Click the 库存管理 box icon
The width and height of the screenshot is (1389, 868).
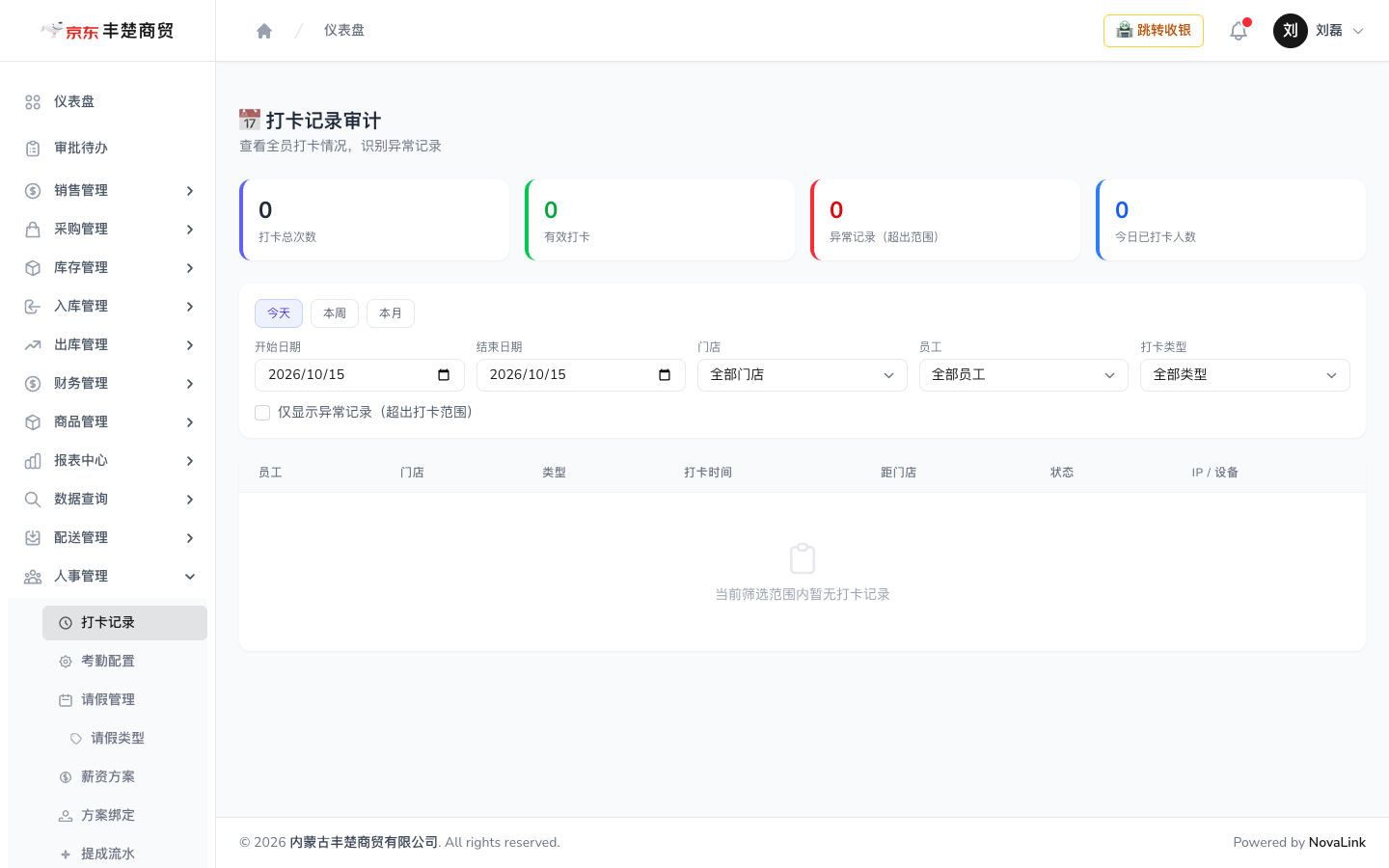[x=33, y=268]
